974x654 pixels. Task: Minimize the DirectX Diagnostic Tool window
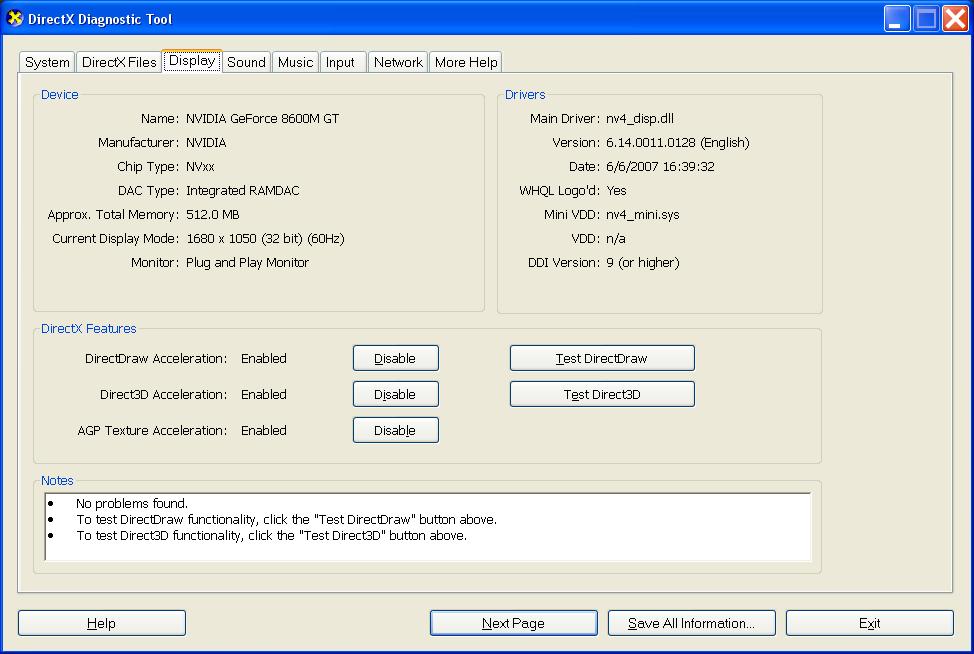(x=897, y=19)
